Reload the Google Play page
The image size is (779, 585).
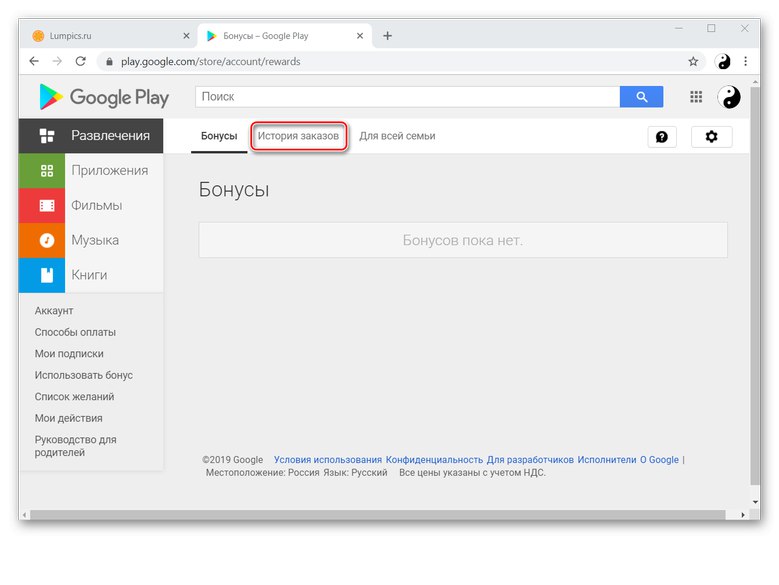point(80,62)
